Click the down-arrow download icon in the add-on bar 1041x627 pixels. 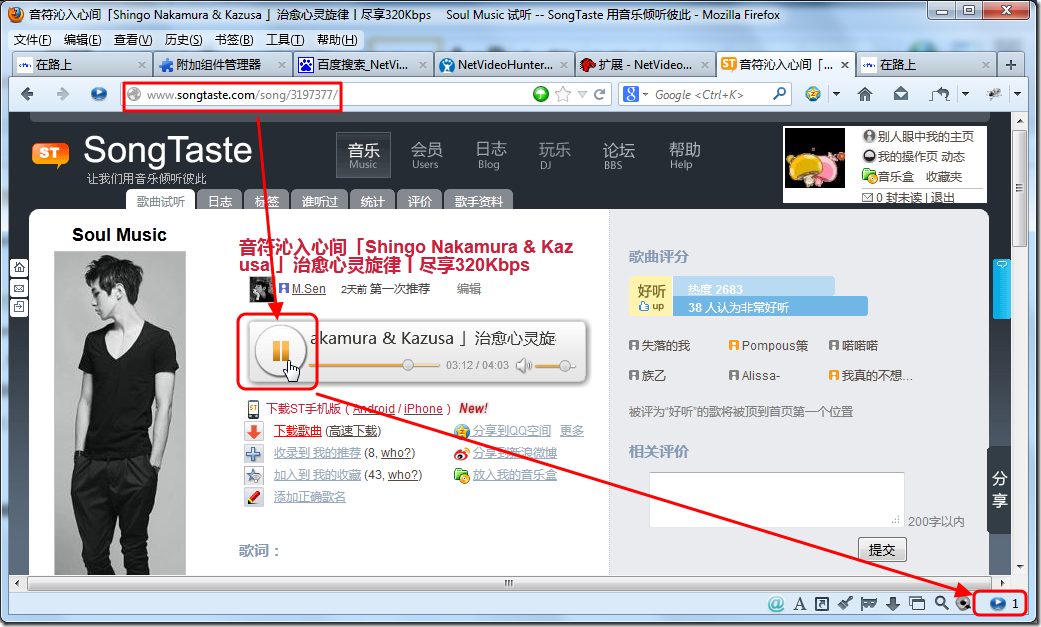tap(893, 603)
